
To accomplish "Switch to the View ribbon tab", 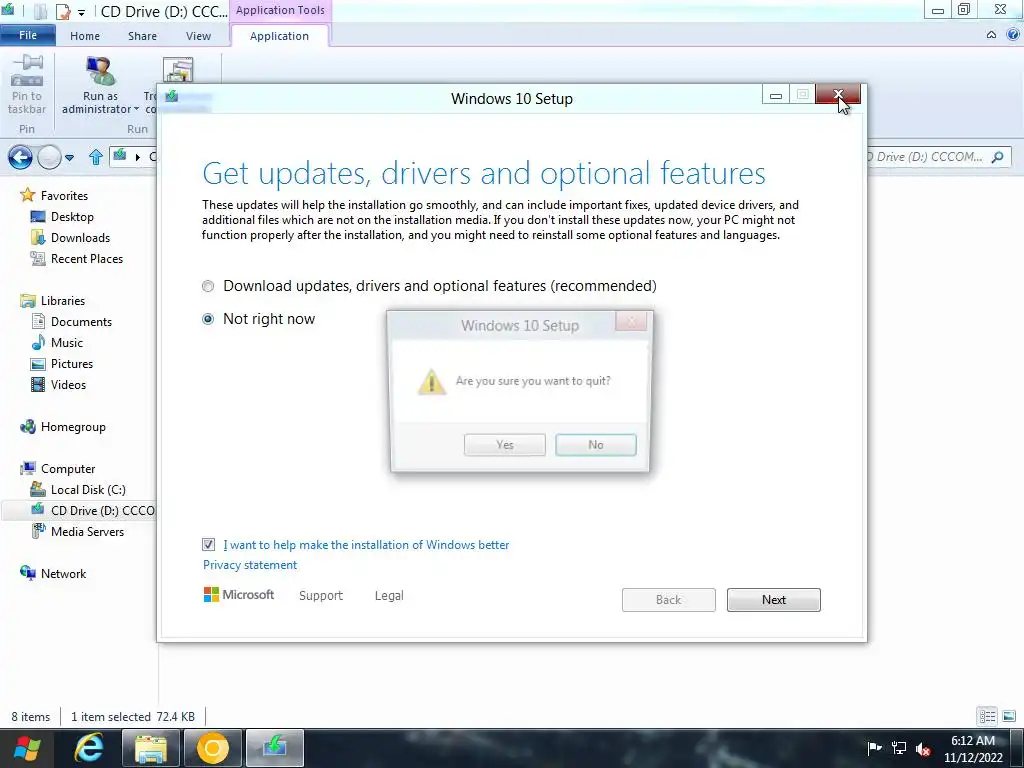I will click(x=198, y=36).
